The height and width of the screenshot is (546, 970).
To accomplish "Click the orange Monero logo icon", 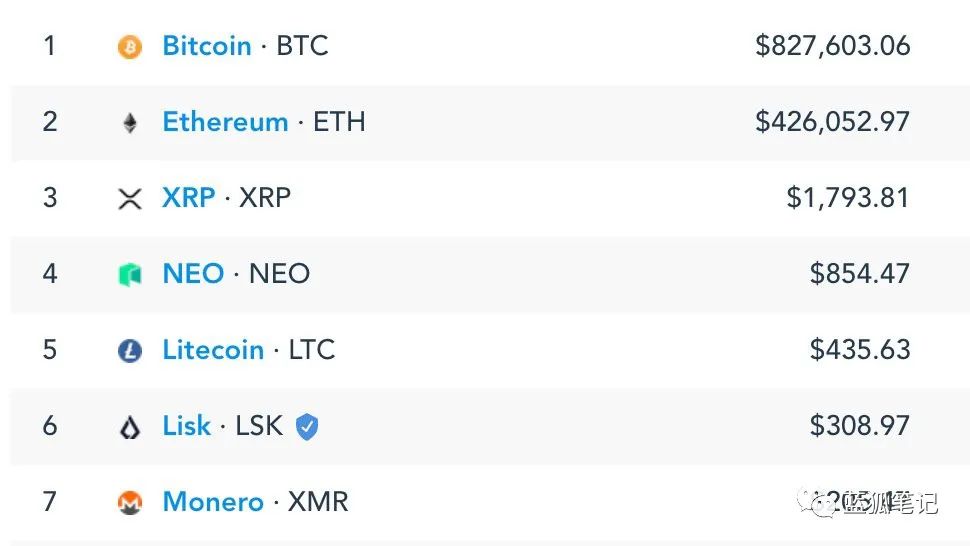I will click(130, 503).
